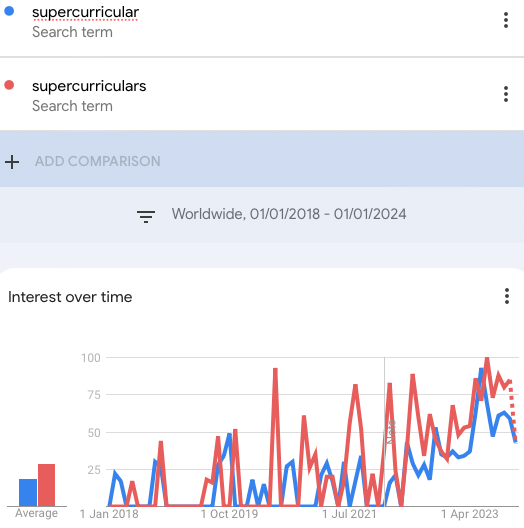Click the Note marker on the chart
Image resolution: width=524 pixels, height=528 pixels.
(391, 432)
